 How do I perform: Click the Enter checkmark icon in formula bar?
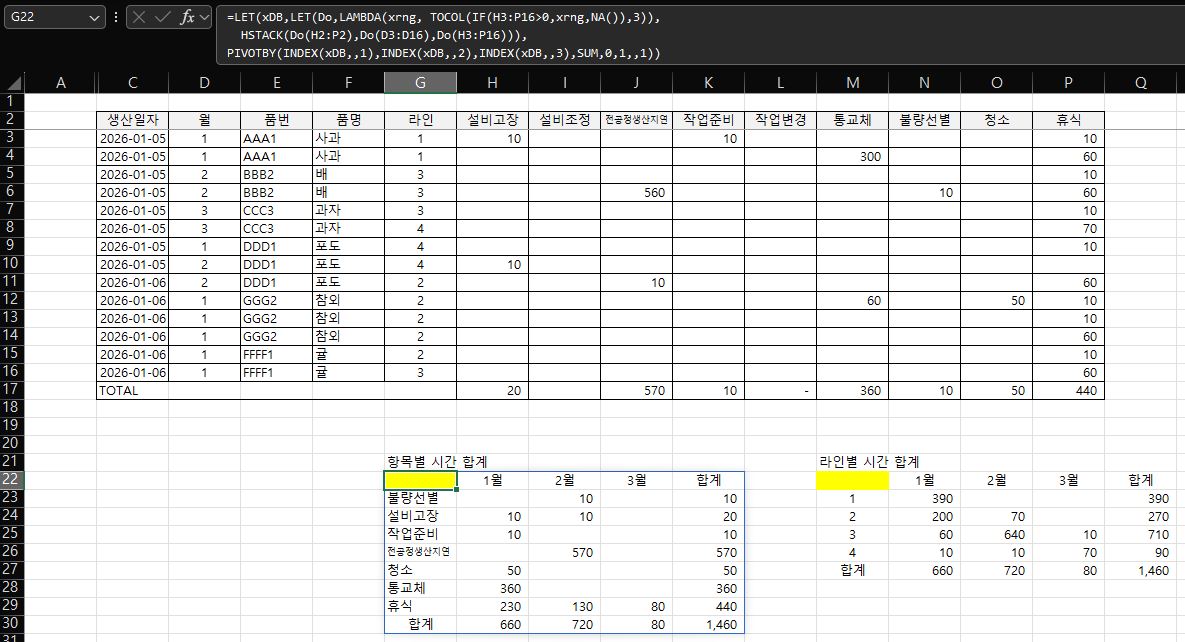click(x=163, y=18)
